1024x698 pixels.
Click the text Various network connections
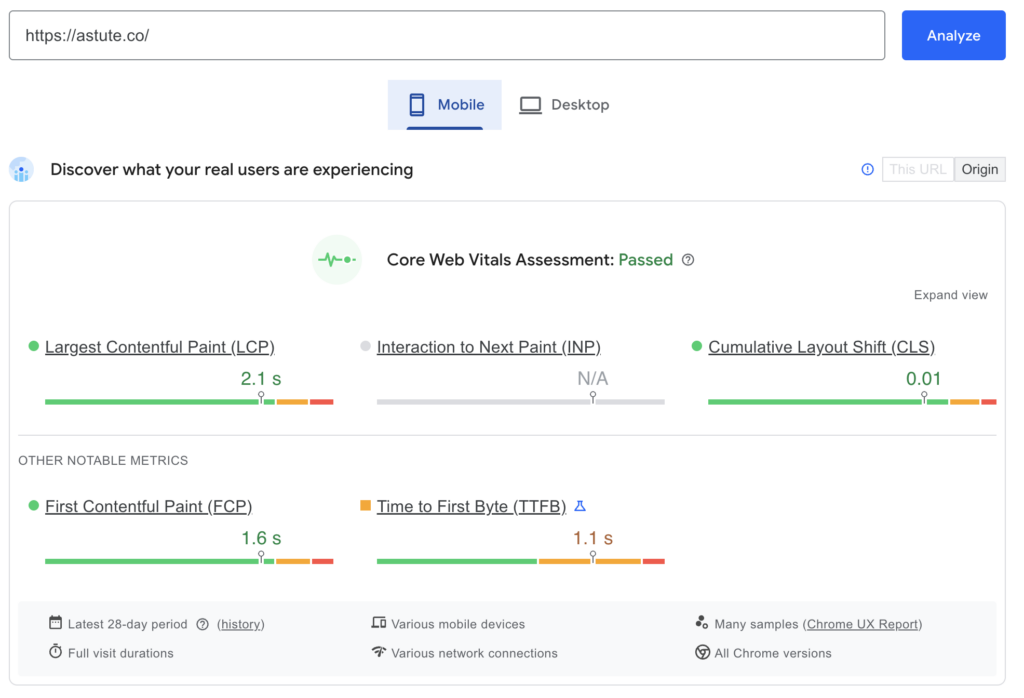[474, 653]
